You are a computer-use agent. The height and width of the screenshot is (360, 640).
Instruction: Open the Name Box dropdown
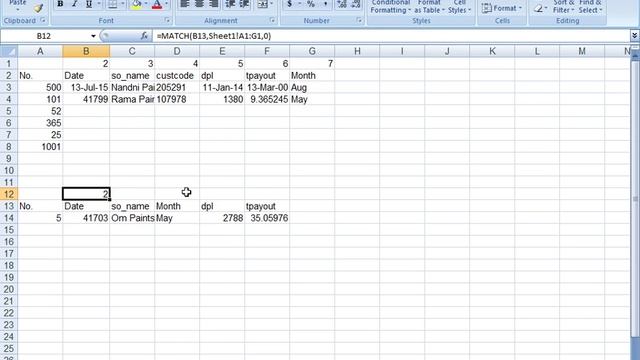click(x=93, y=36)
